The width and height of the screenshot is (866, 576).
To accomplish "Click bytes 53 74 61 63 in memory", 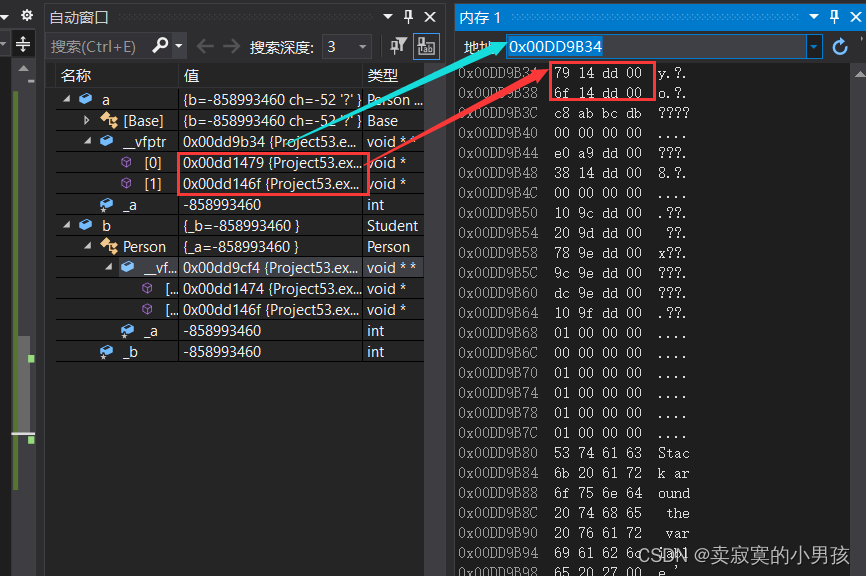I will (x=598, y=453).
